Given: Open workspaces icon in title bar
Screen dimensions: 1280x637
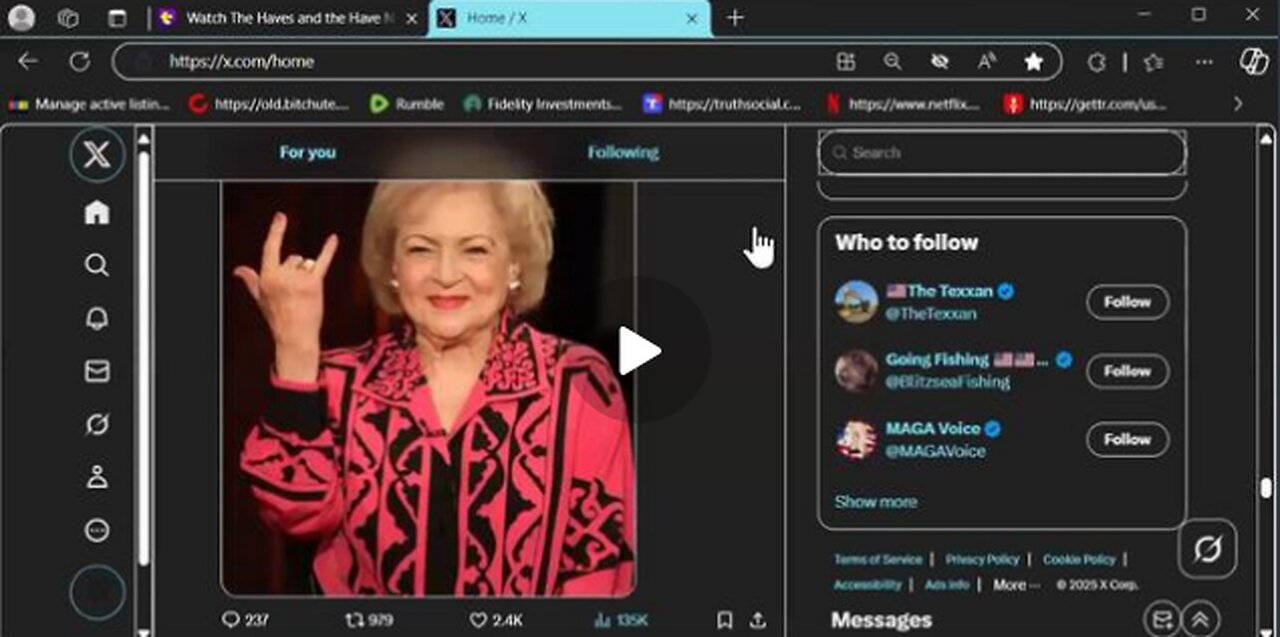Looking at the screenshot, I should point(68,17).
